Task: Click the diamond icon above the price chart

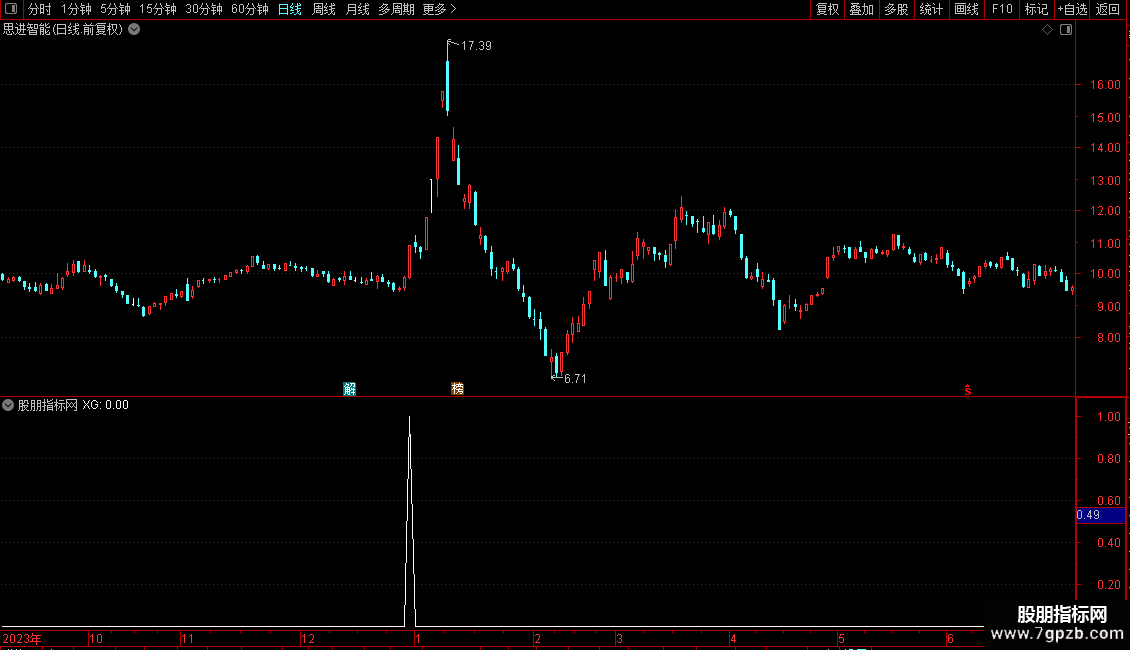Action: click(1047, 30)
